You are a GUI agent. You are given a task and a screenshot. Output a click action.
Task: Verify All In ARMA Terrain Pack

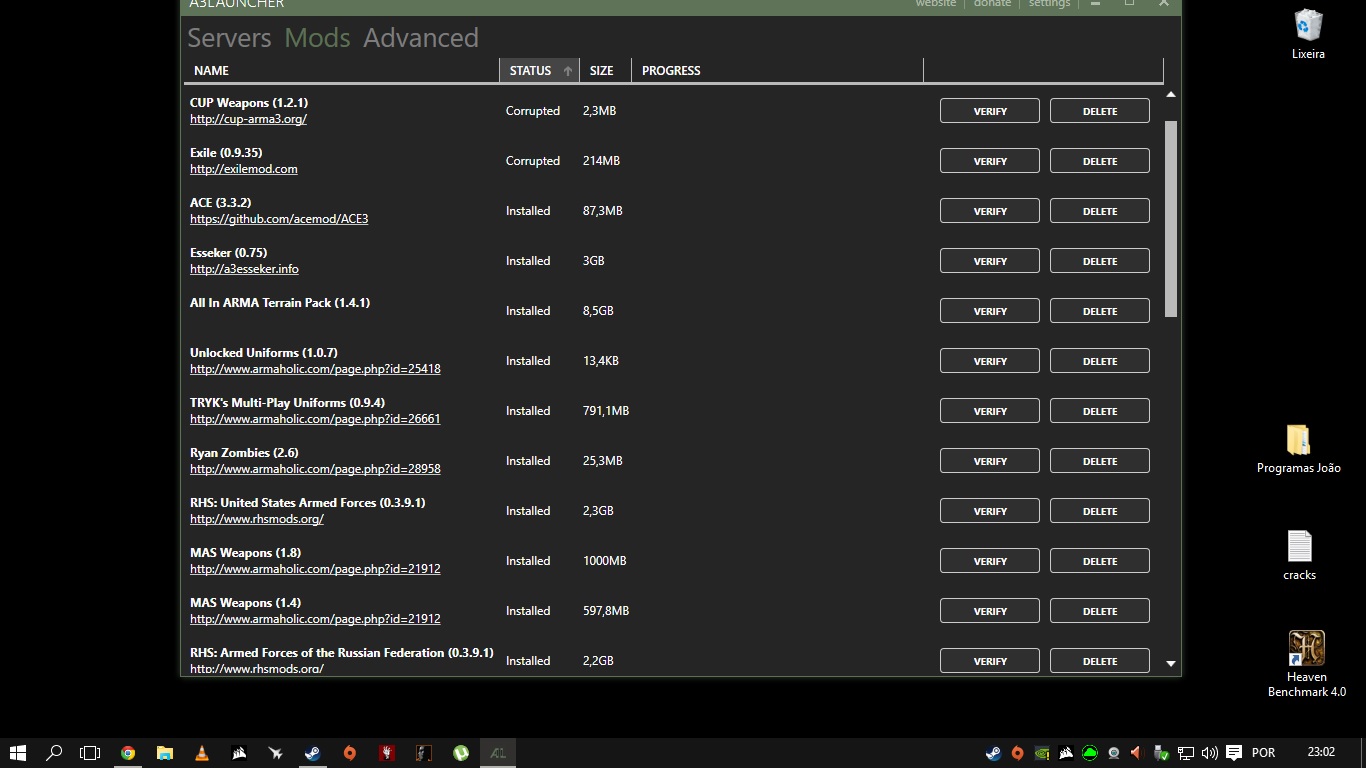tap(990, 311)
